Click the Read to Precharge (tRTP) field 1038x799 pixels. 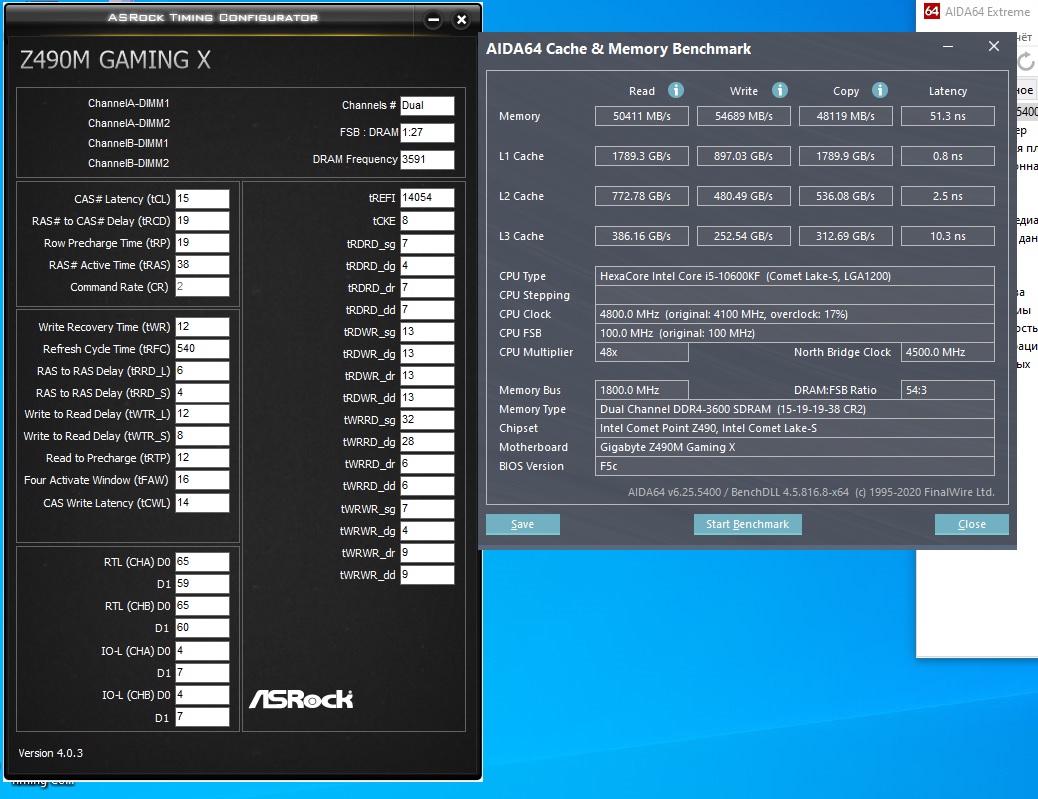coord(203,458)
